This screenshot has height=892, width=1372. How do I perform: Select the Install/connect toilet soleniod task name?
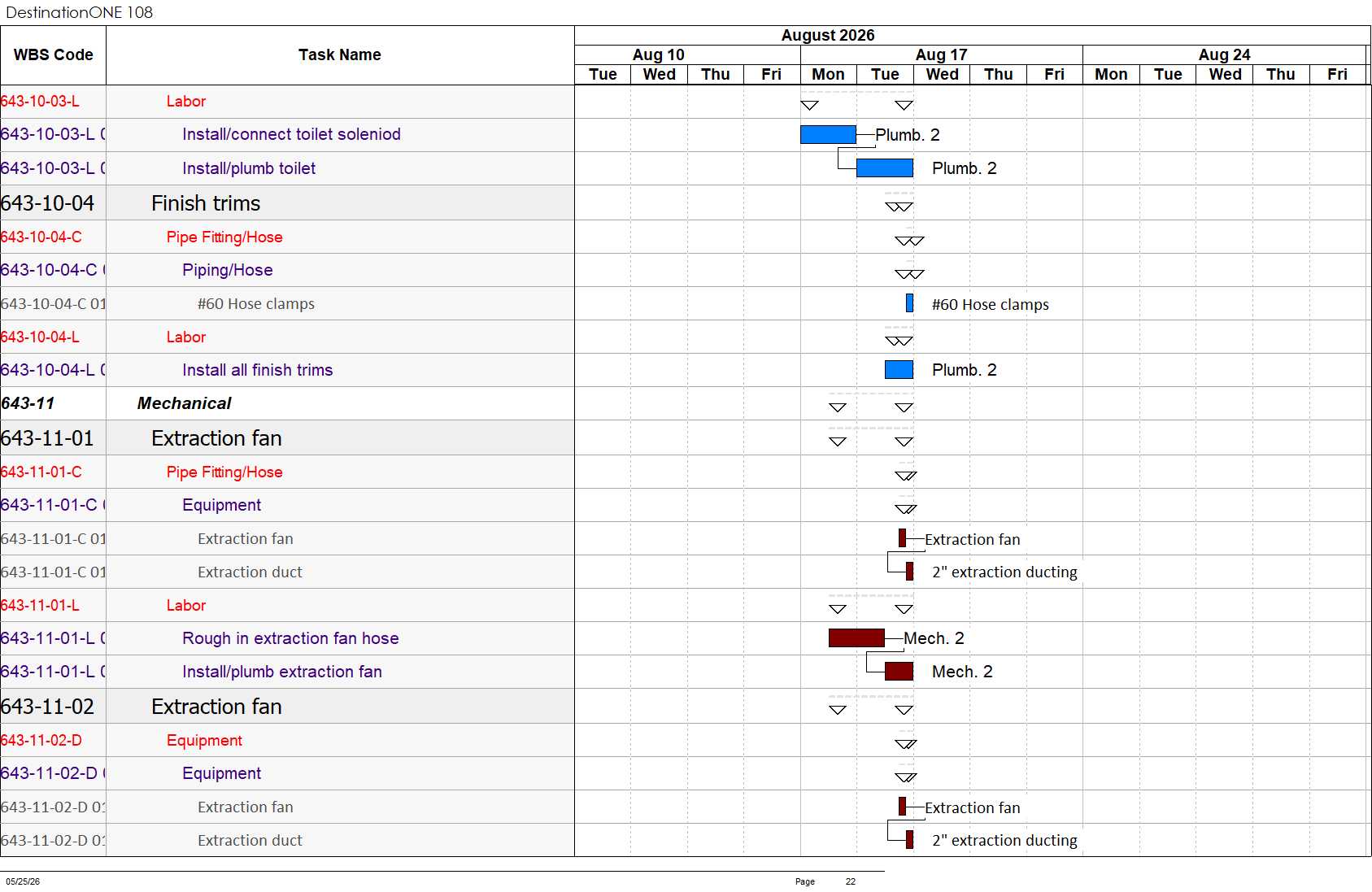291,134
